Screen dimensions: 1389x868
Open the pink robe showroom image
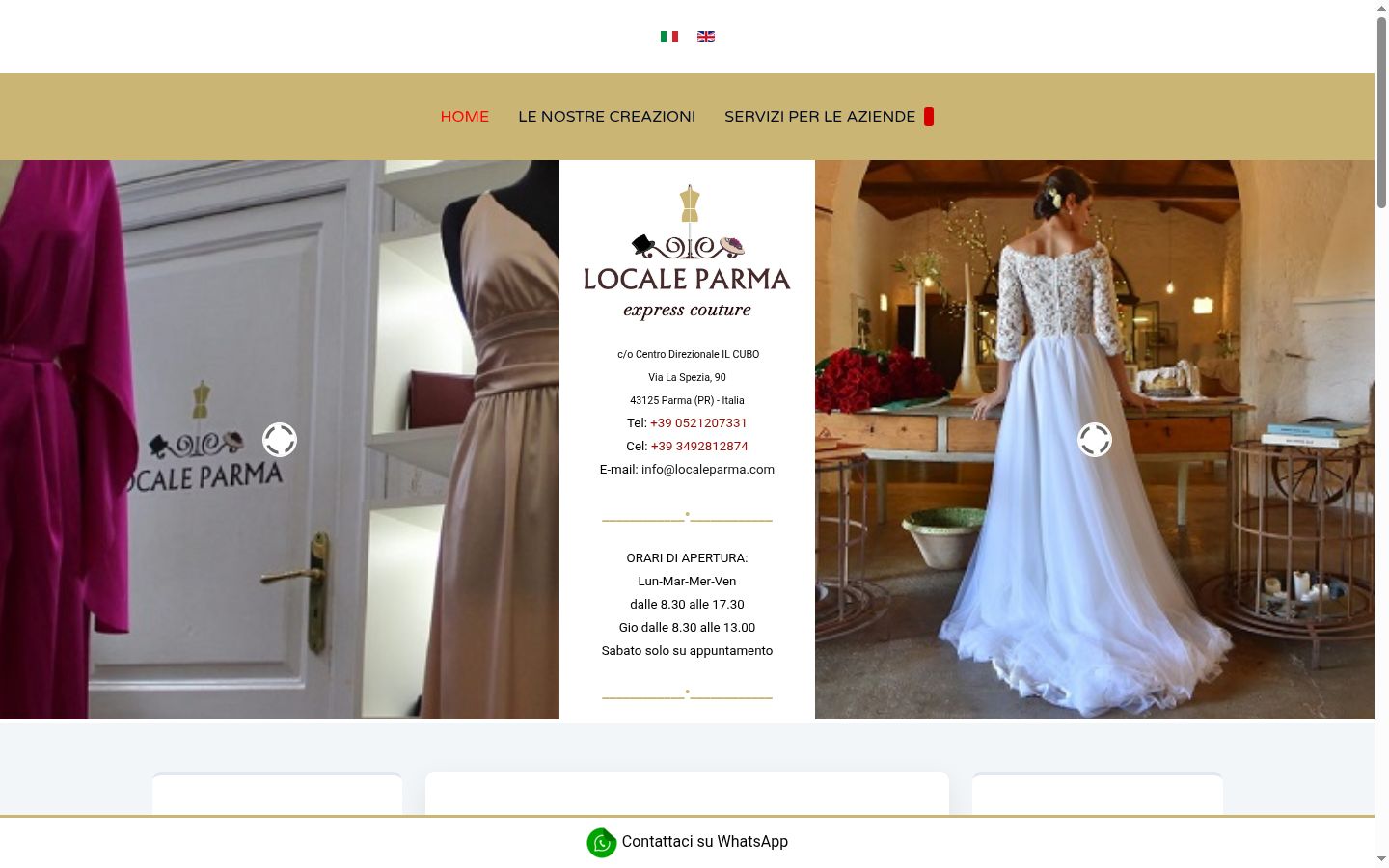coord(280,440)
